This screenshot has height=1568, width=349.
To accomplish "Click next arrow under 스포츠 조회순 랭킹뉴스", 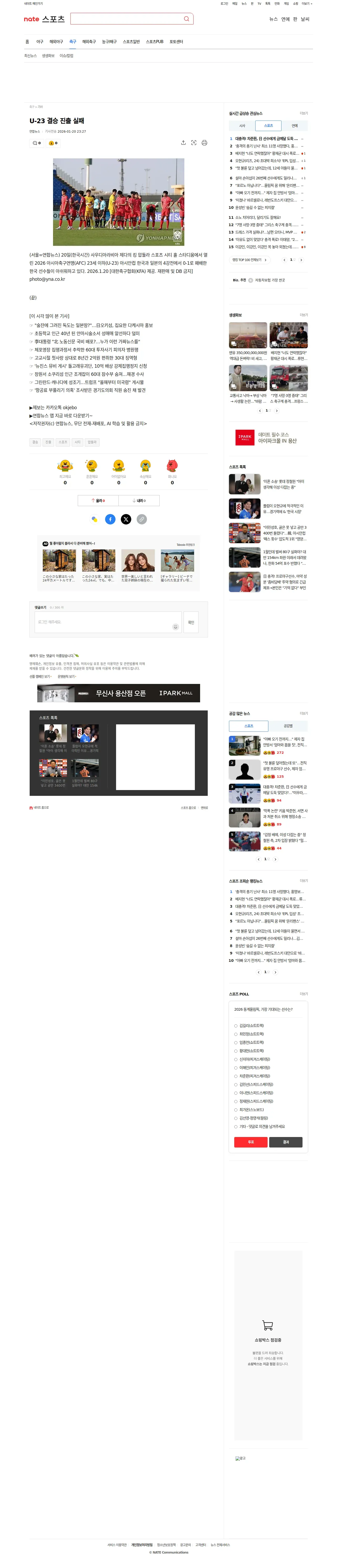I will tap(275, 972).
